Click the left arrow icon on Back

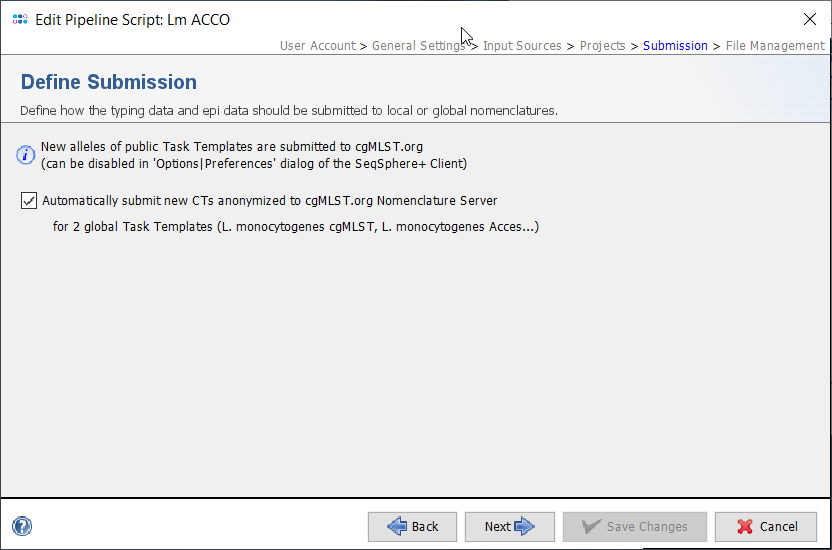point(398,526)
